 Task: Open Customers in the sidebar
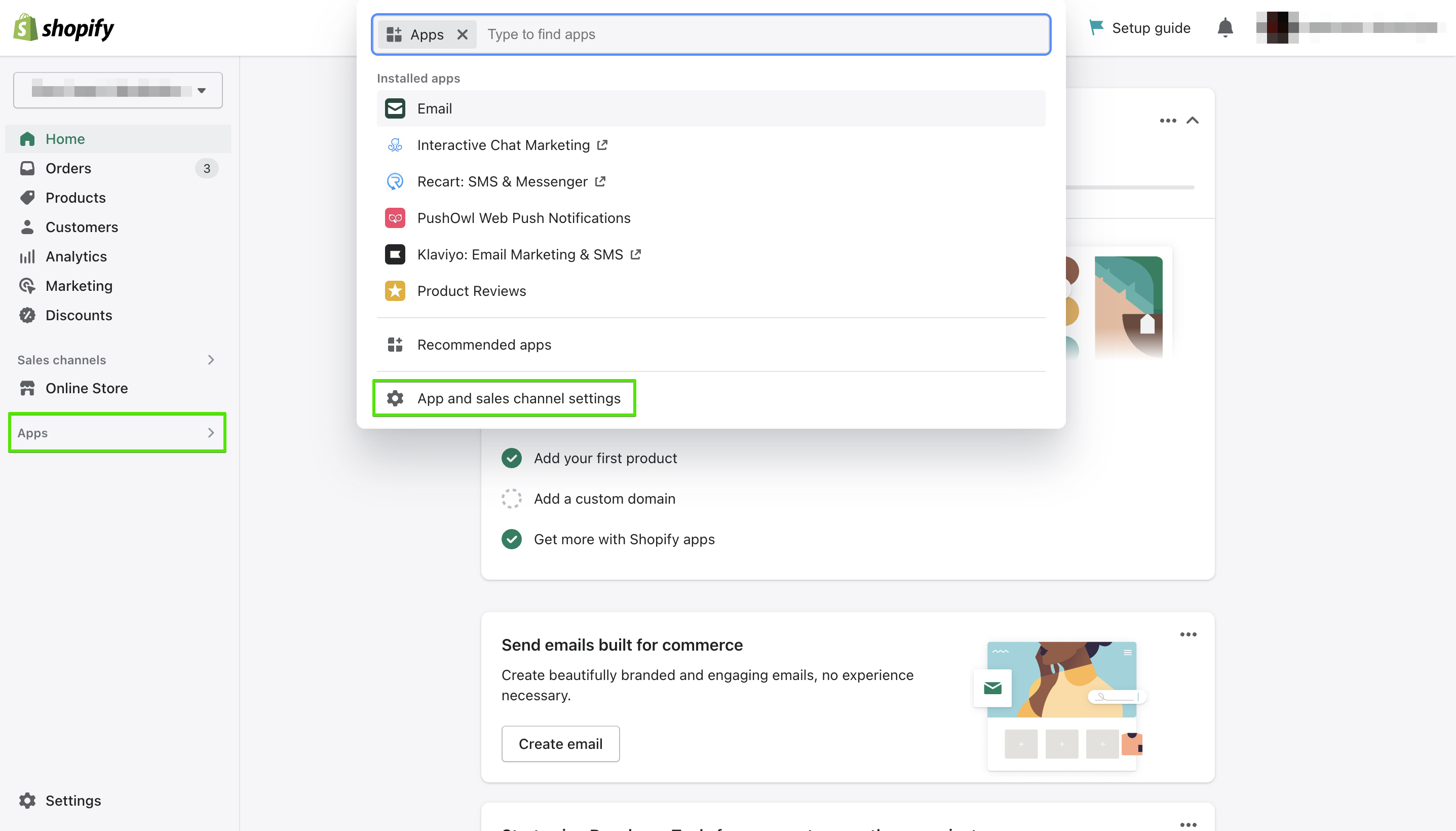(x=118, y=227)
